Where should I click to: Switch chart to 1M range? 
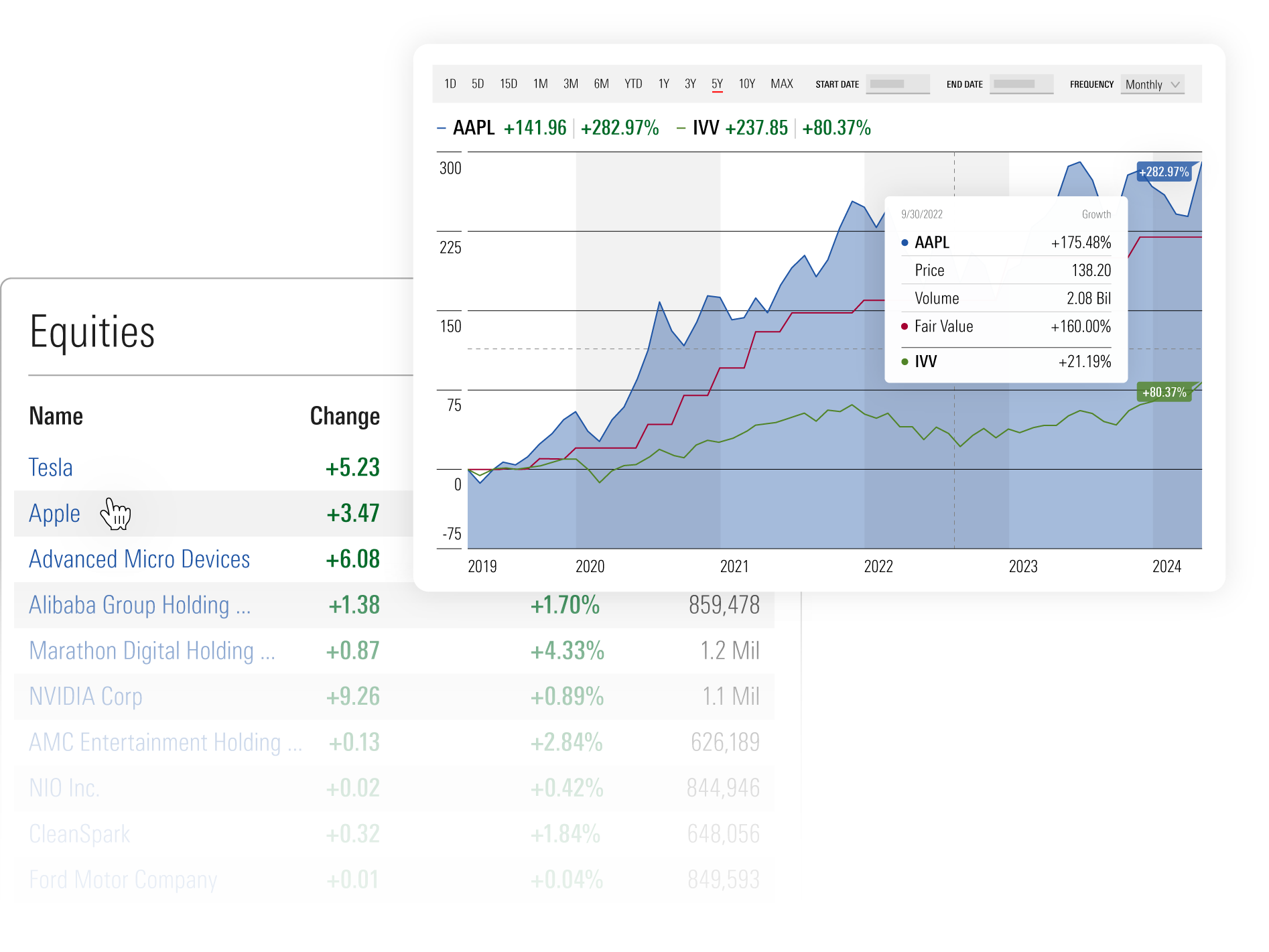click(540, 84)
